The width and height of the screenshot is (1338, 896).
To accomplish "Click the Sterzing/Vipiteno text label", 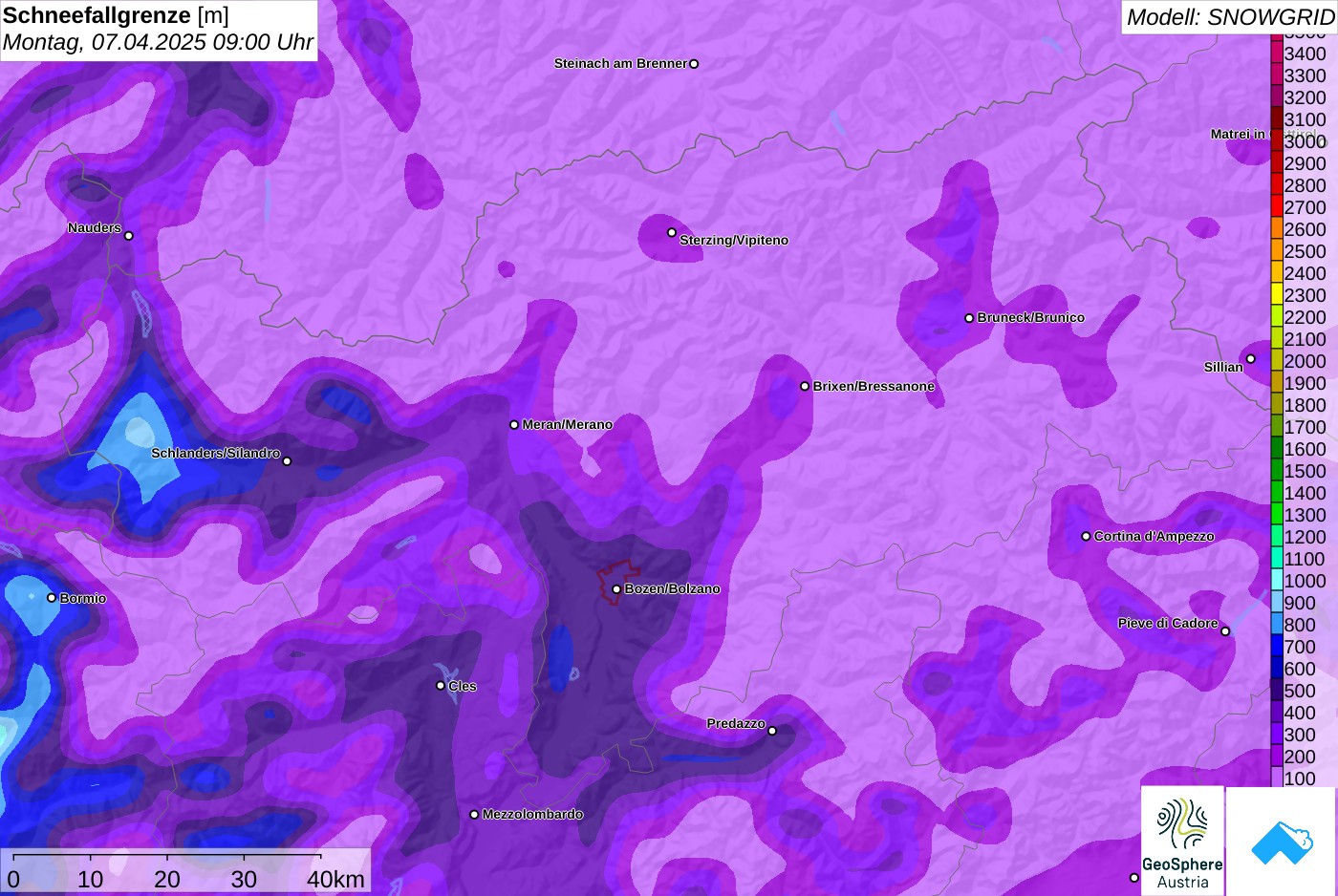I will [x=734, y=241].
